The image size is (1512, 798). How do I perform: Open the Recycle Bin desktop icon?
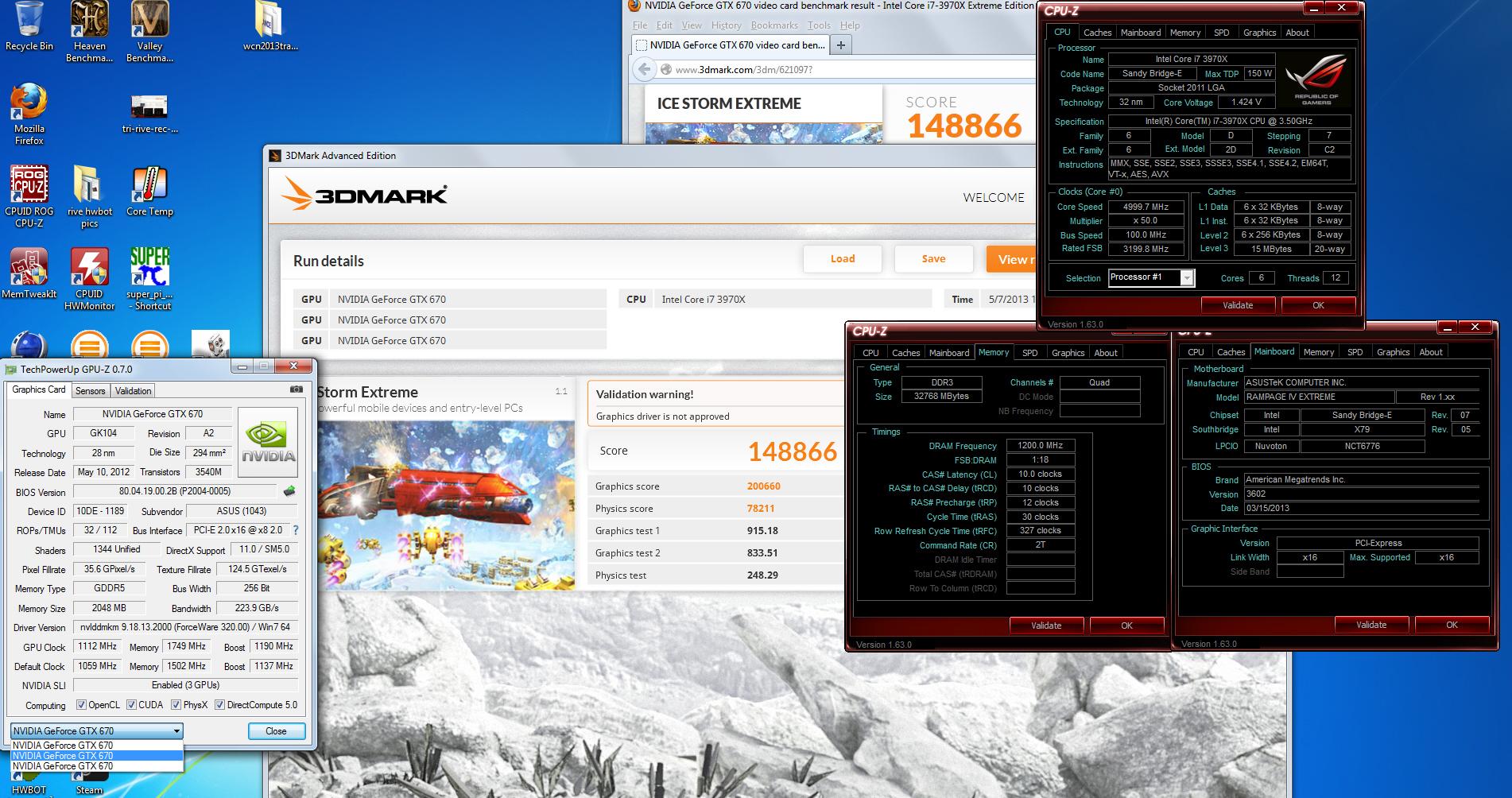(x=29, y=26)
